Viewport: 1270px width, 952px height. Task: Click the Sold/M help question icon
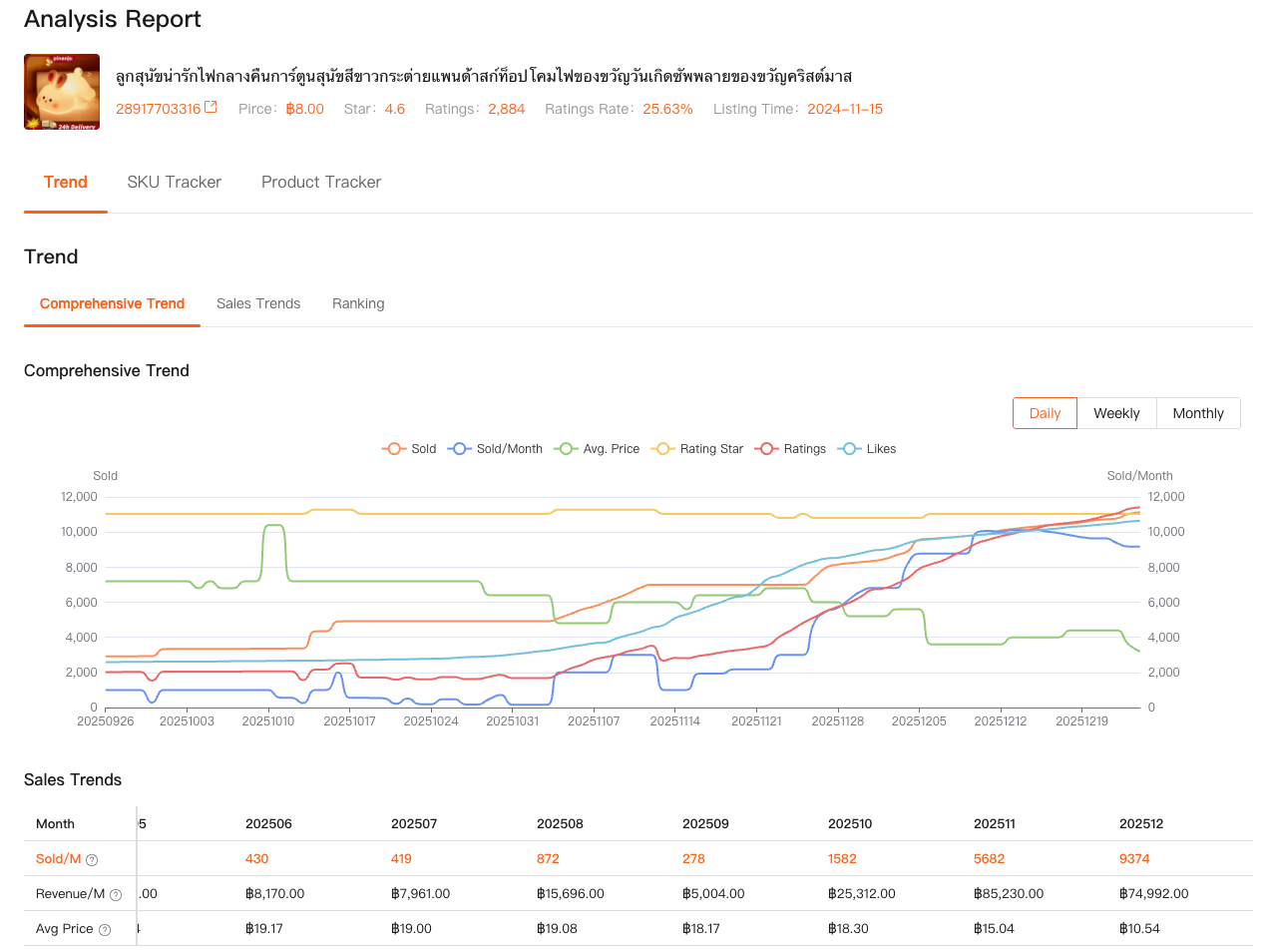[92, 860]
